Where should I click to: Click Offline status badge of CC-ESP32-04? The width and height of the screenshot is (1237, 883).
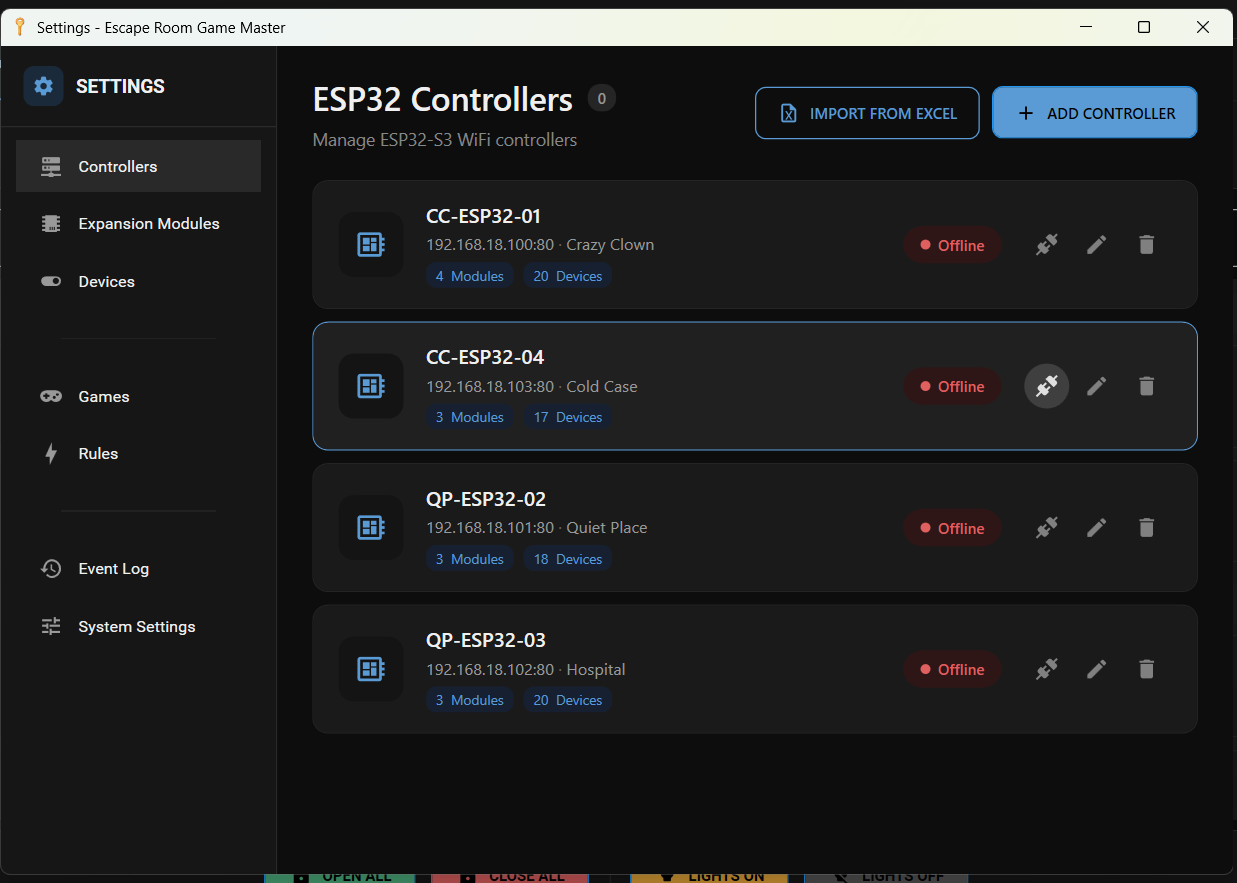click(952, 386)
